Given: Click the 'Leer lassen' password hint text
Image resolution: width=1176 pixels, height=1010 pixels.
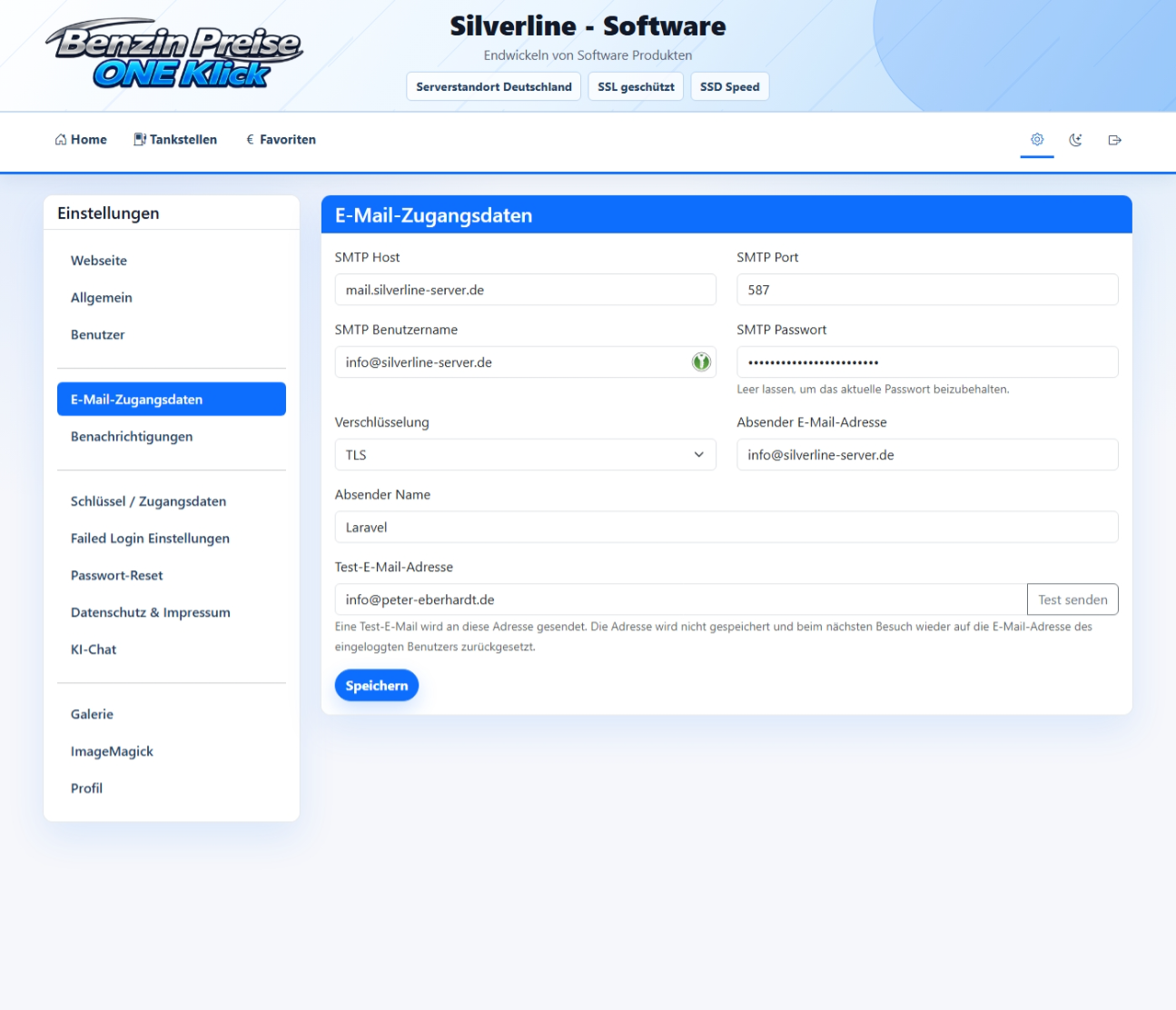Looking at the screenshot, I should point(873,390).
